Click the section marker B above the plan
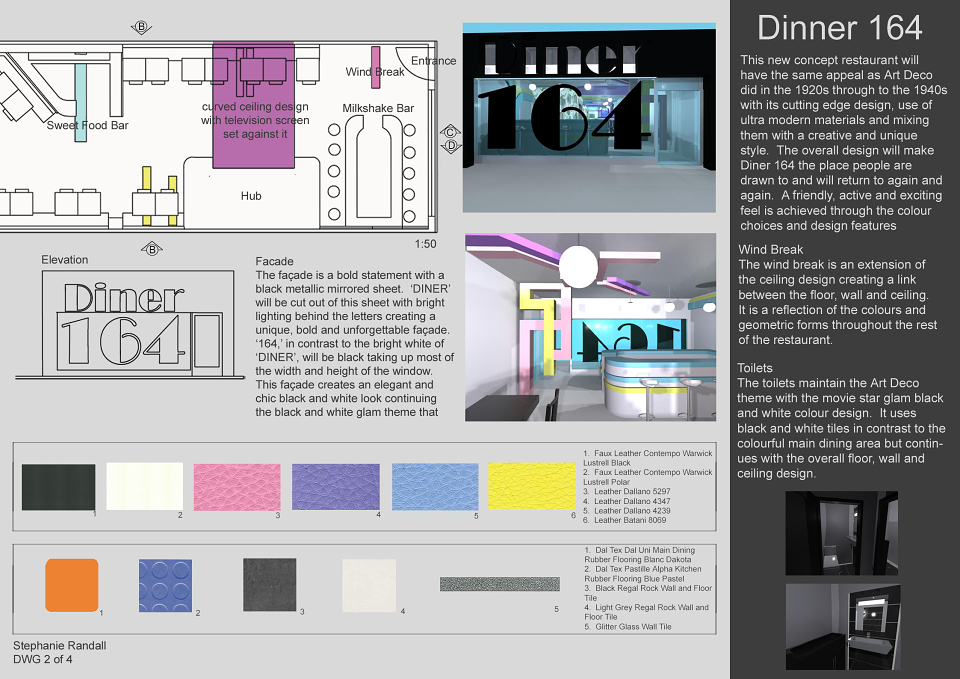The height and width of the screenshot is (679, 960). point(141,27)
